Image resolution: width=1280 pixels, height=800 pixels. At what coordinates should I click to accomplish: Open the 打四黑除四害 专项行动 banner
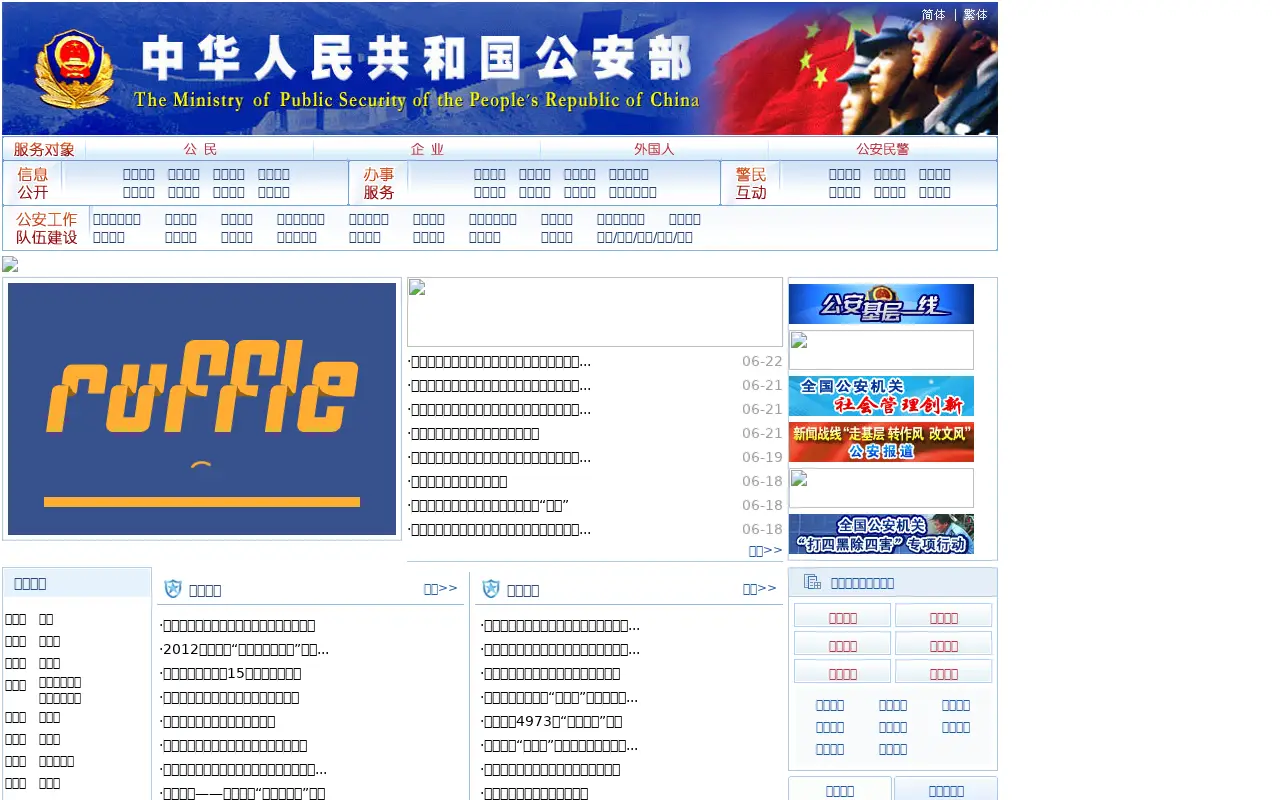(x=881, y=534)
